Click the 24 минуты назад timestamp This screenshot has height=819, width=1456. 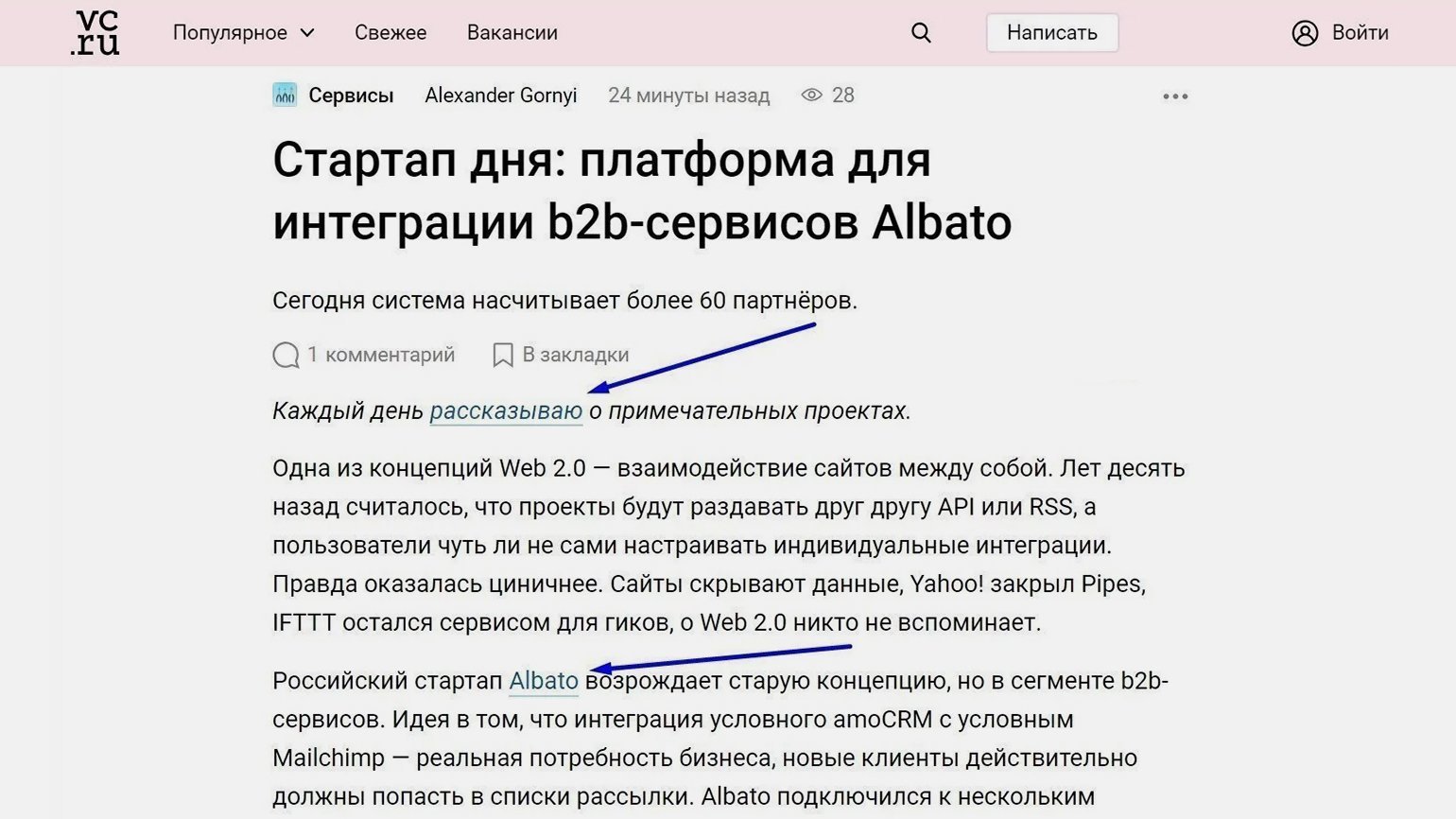pyautogui.click(x=688, y=96)
